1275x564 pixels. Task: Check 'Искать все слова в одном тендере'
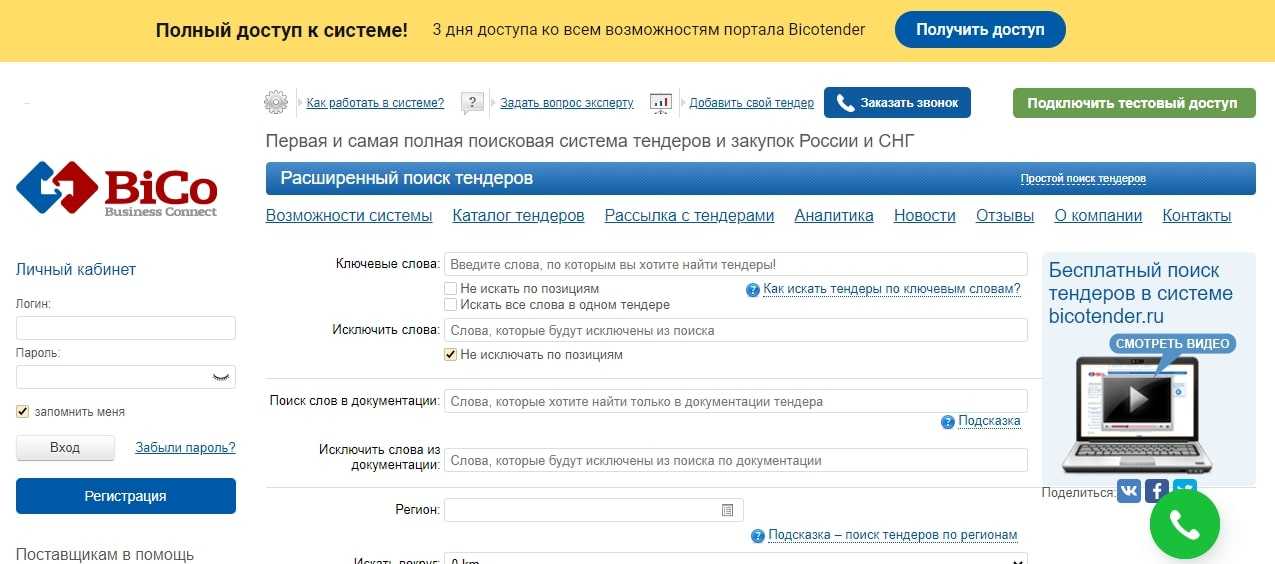tap(451, 304)
